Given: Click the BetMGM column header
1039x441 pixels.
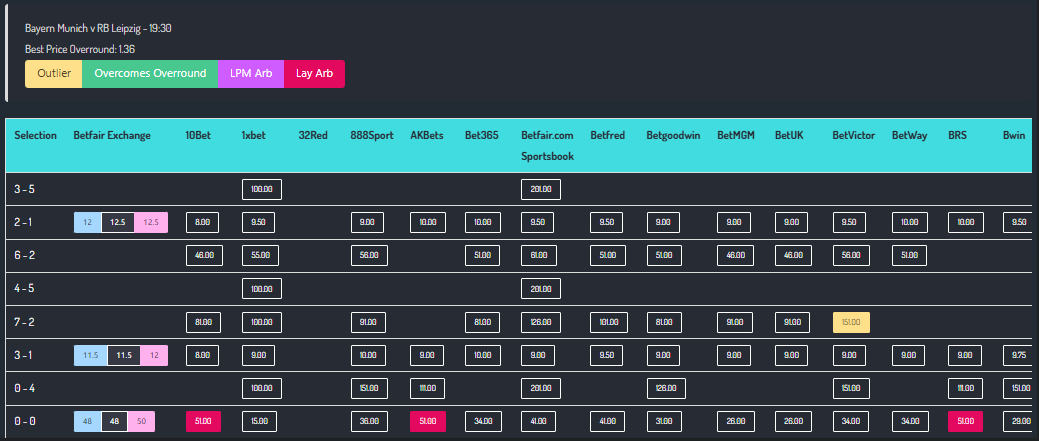Looking at the screenshot, I should tap(736, 136).
